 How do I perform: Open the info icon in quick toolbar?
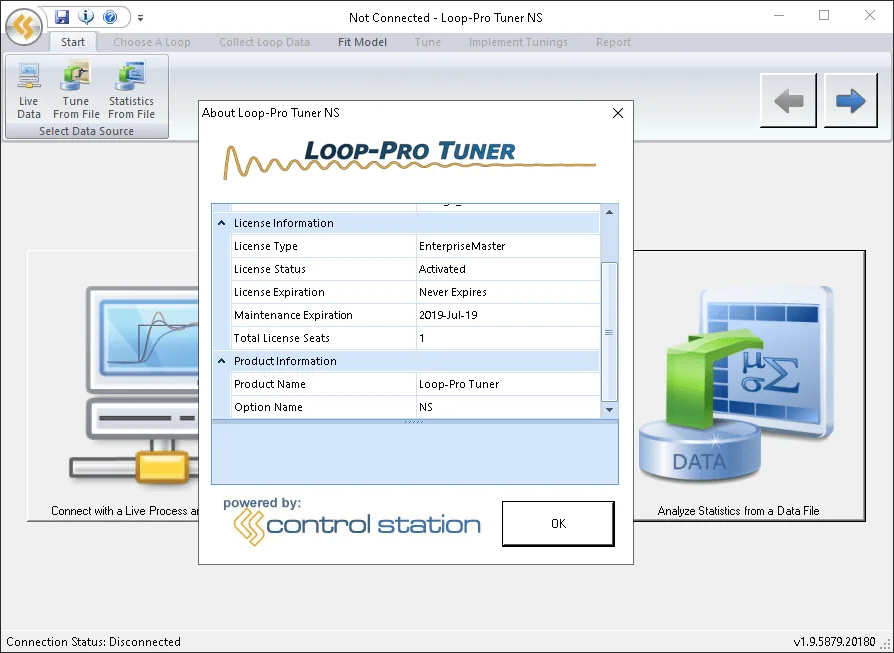click(86, 17)
